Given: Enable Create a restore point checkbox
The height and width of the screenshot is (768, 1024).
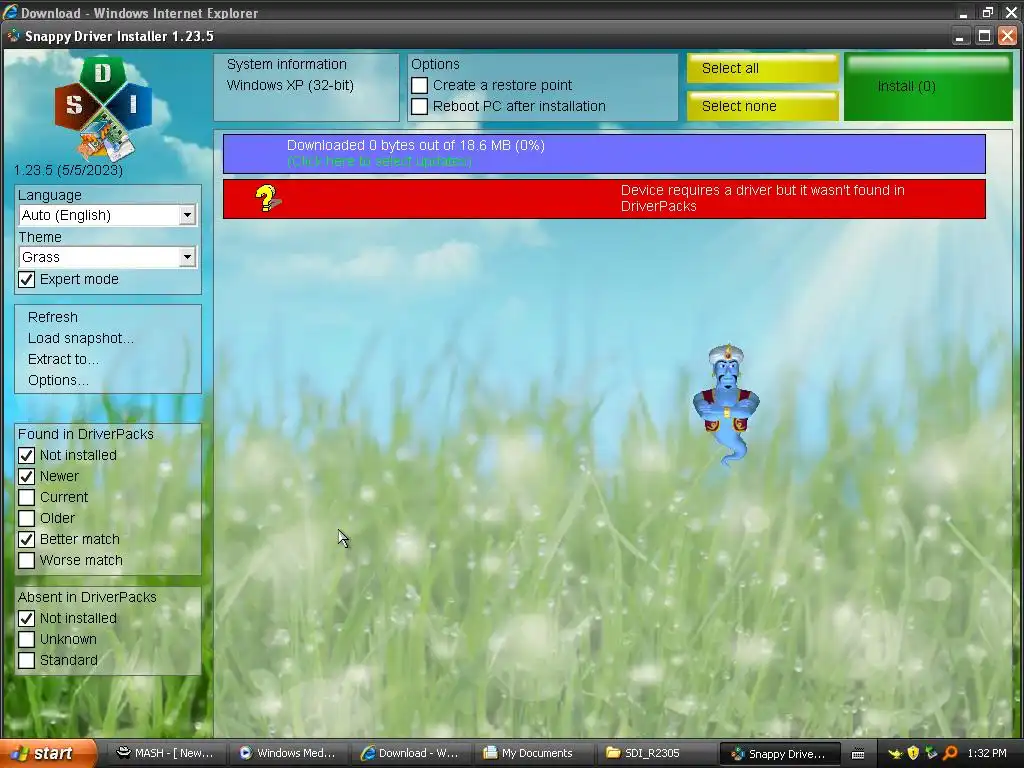Looking at the screenshot, I should [419, 86].
